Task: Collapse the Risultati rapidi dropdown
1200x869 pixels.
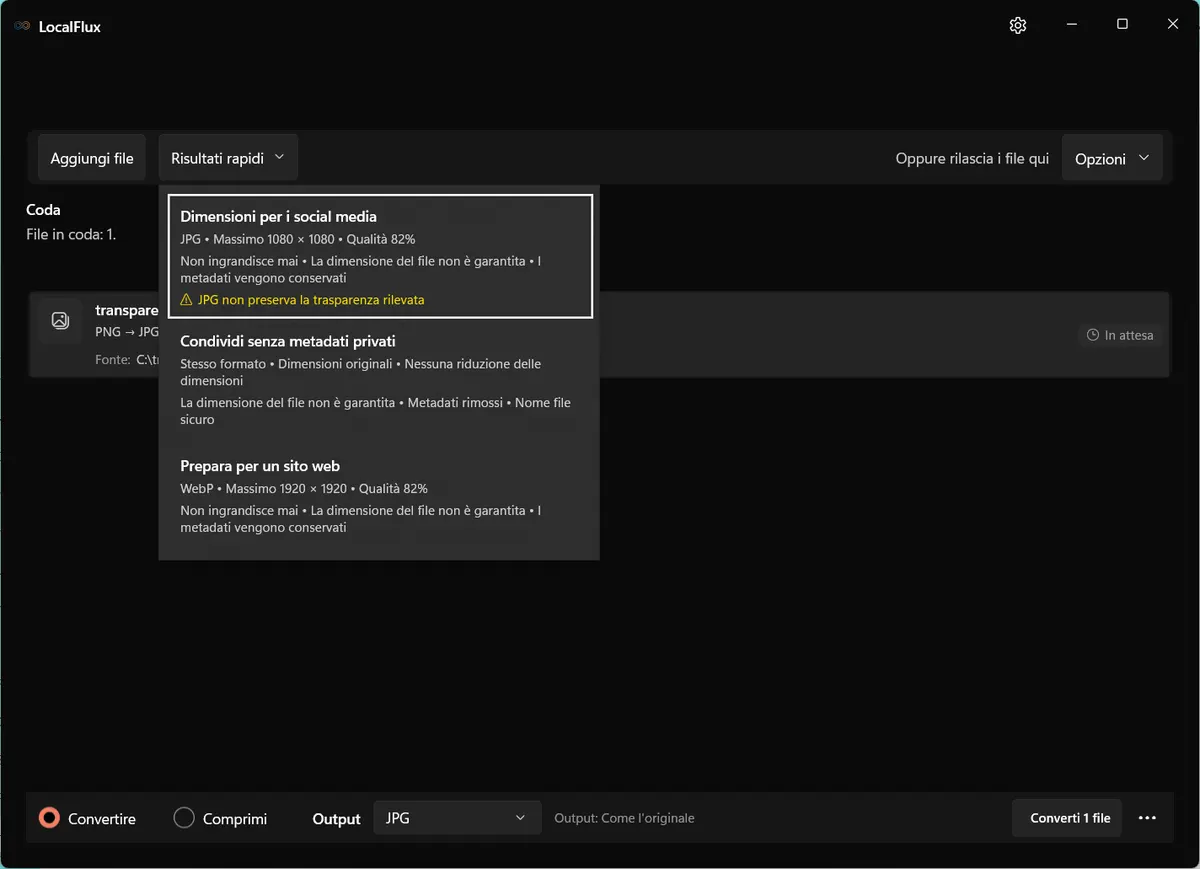Action: (x=228, y=158)
